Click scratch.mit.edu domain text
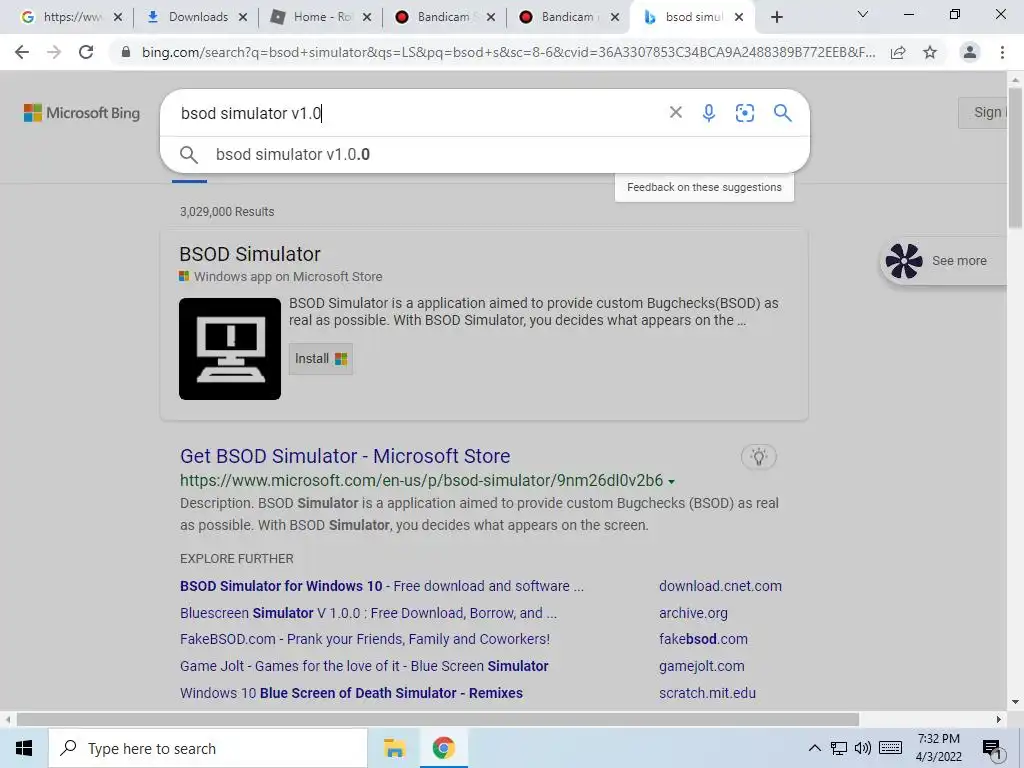 [x=707, y=693]
